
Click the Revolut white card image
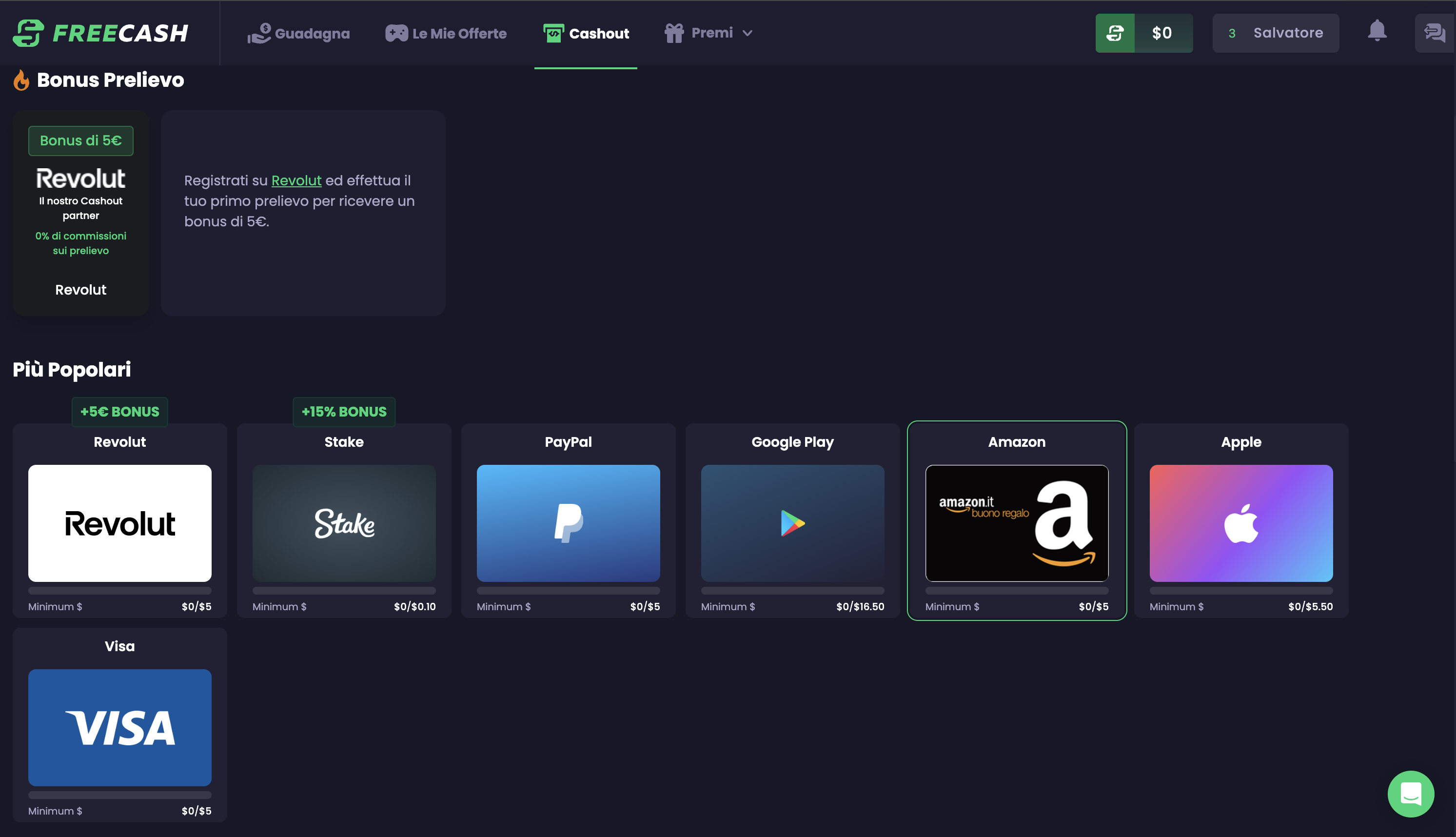coord(119,523)
